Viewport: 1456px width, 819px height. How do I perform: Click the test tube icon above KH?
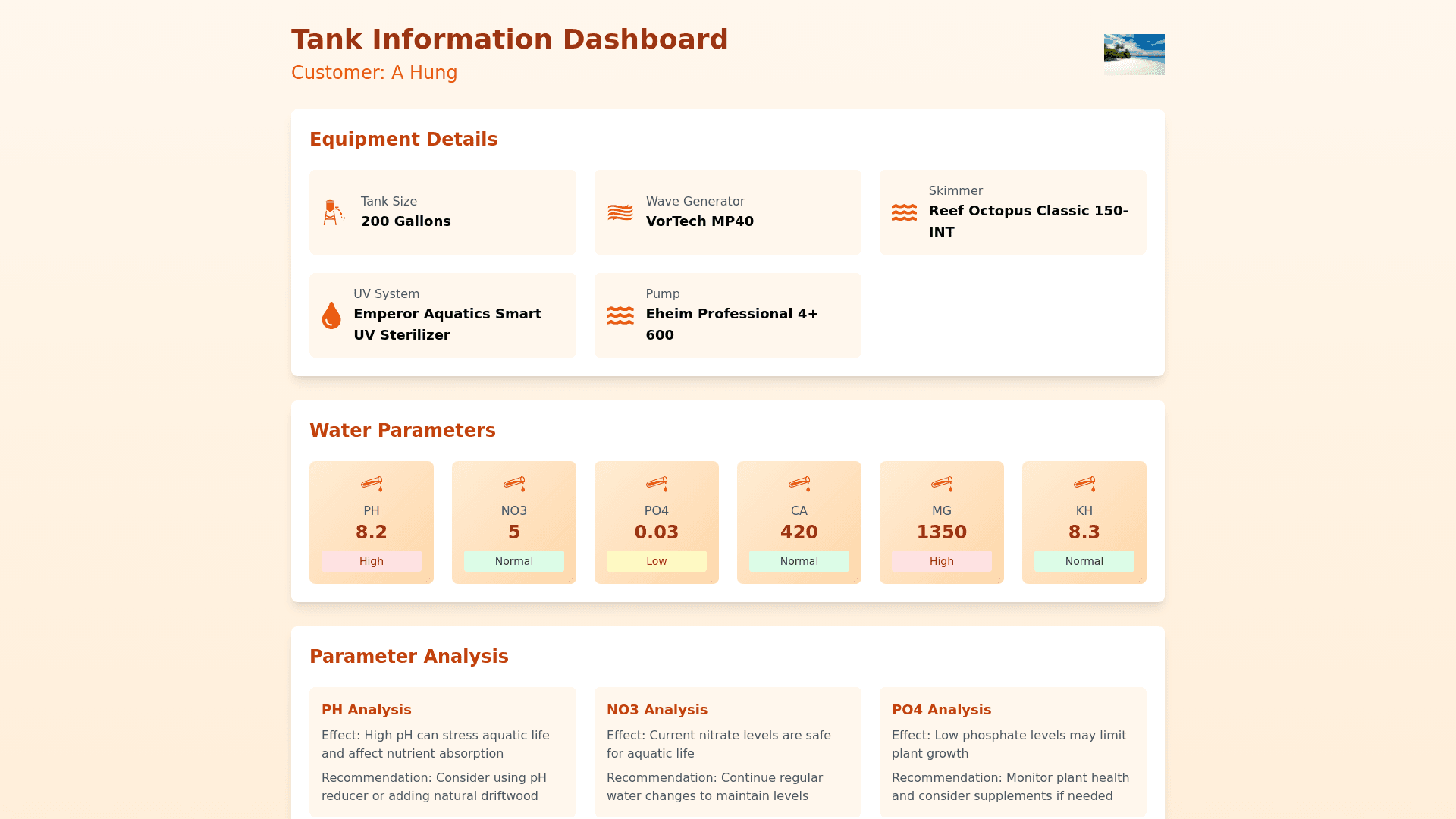click(x=1084, y=484)
